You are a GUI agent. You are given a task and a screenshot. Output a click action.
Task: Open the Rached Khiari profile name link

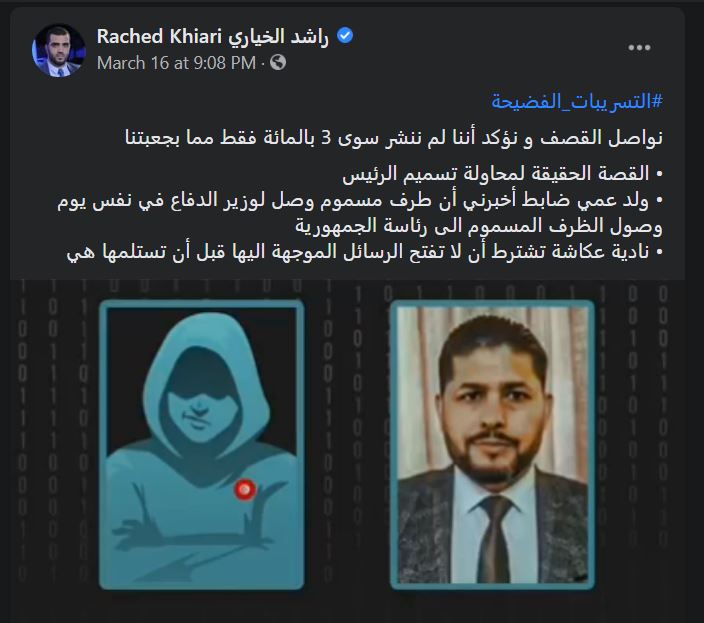(x=159, y=36)
